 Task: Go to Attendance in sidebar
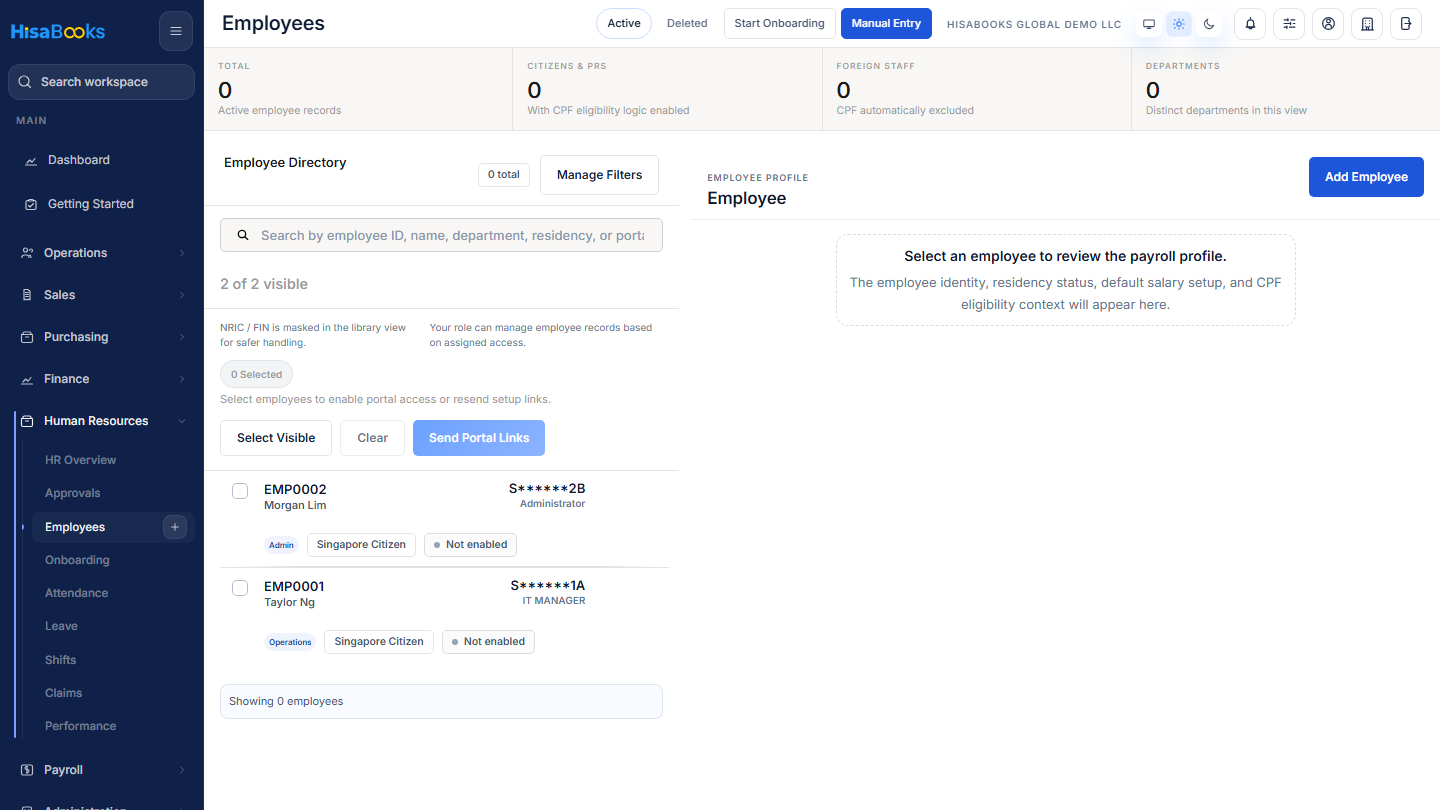tap(76, 593)
